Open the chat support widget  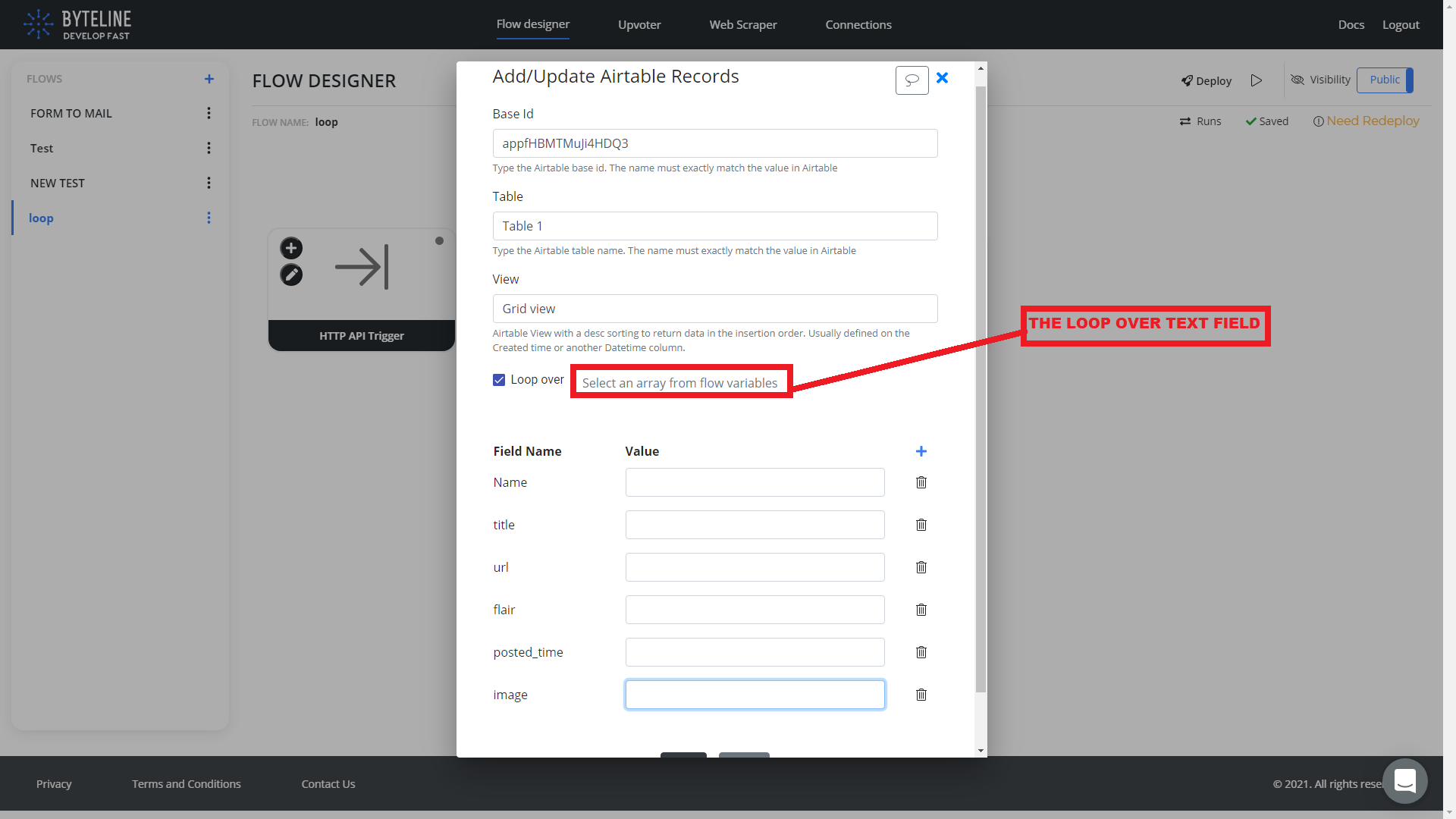(1405, 780)
